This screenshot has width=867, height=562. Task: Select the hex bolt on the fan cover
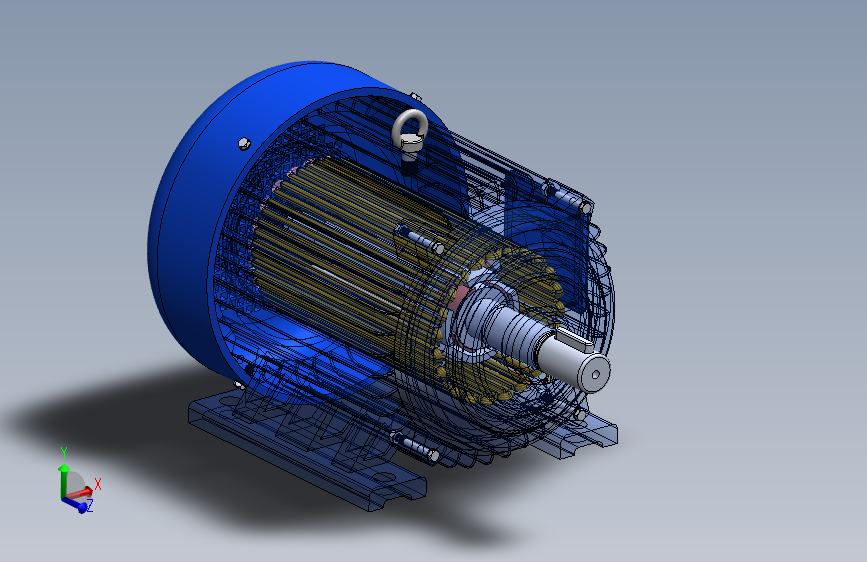point(244,144)
